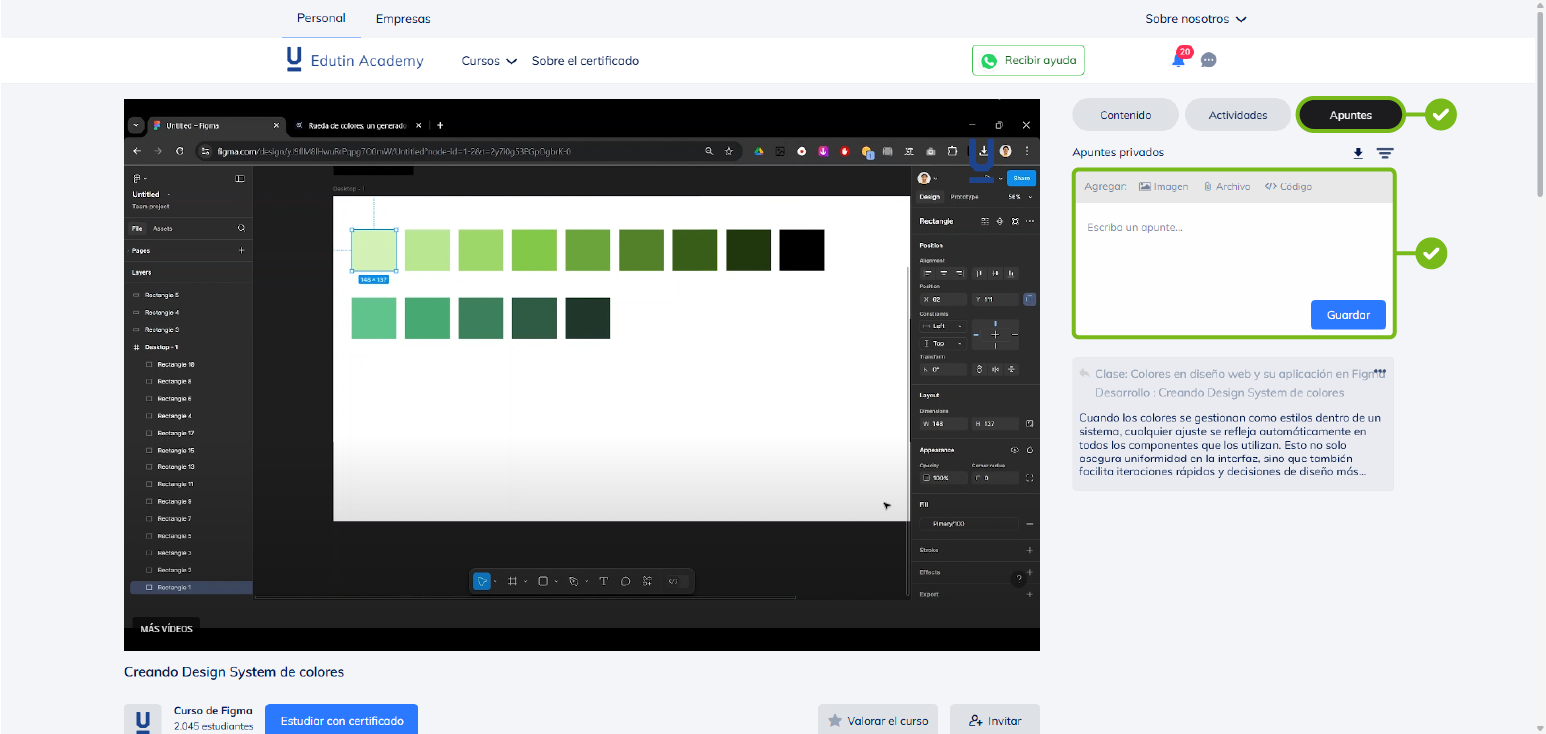1546x734 pixels.
Task: Click the Valorar el curso button
Action: click(x=877, y=720)
